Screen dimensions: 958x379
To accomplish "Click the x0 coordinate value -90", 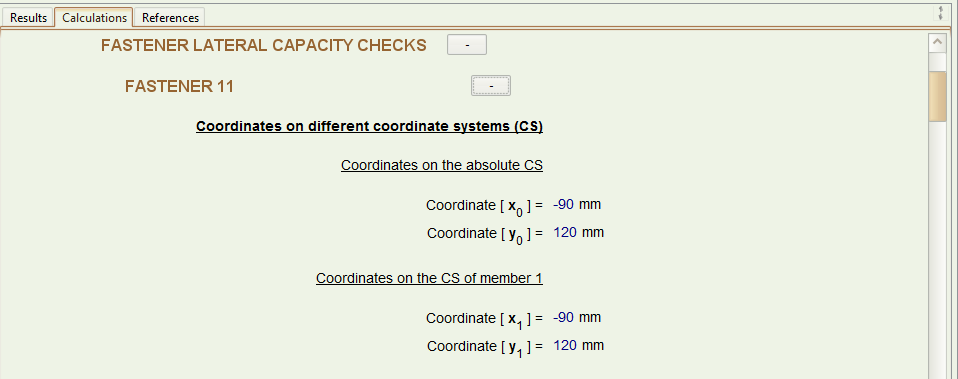I will click(563, 204).
